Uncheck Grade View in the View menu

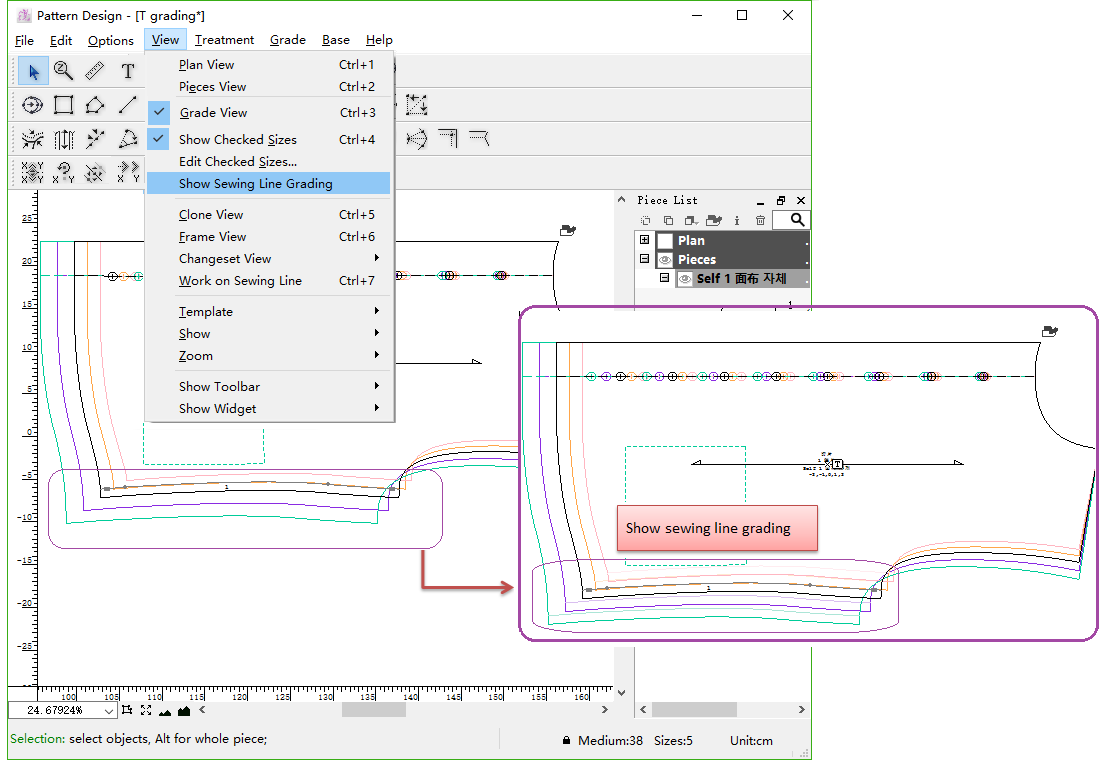(x=213, y=113)
